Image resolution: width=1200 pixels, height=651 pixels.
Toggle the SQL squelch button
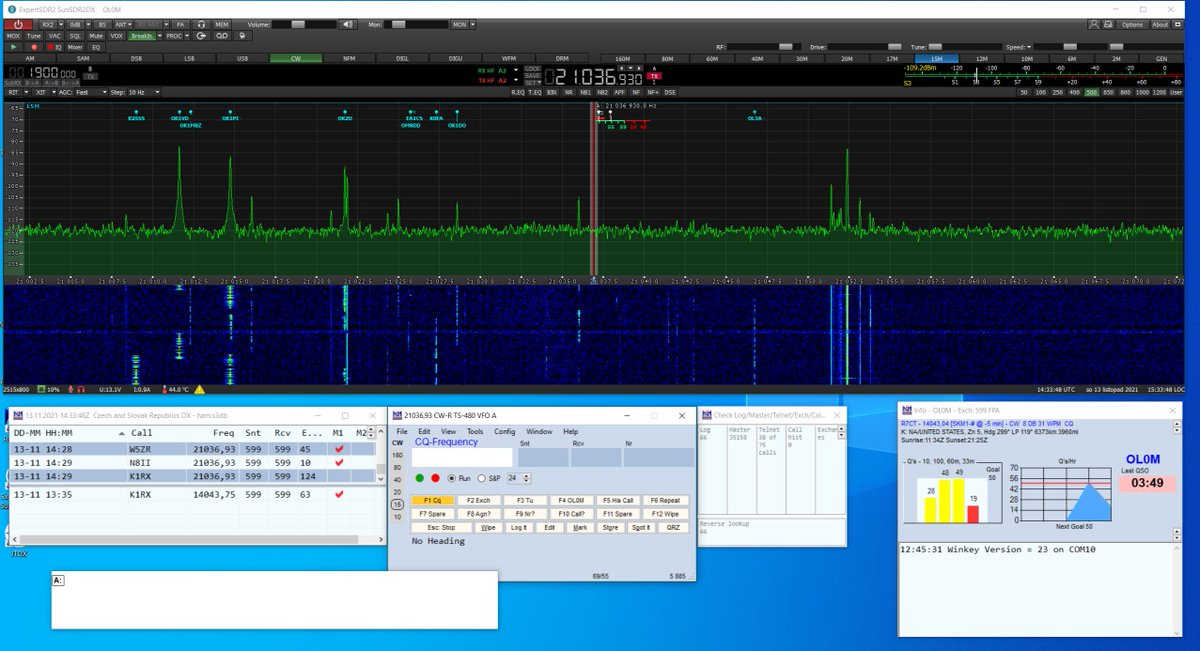pos(75,36)
